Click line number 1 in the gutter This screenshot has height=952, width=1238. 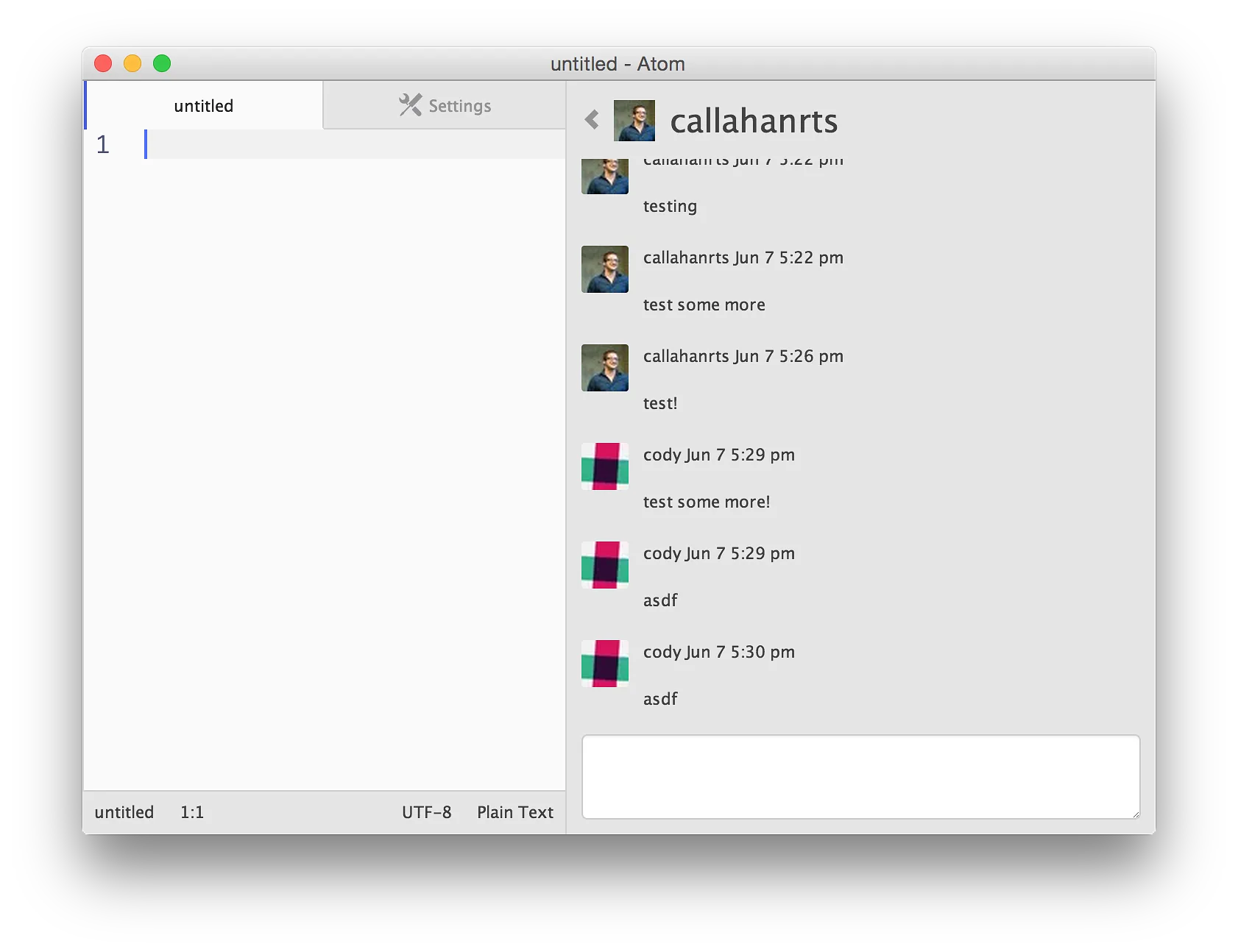coord(103,144)
